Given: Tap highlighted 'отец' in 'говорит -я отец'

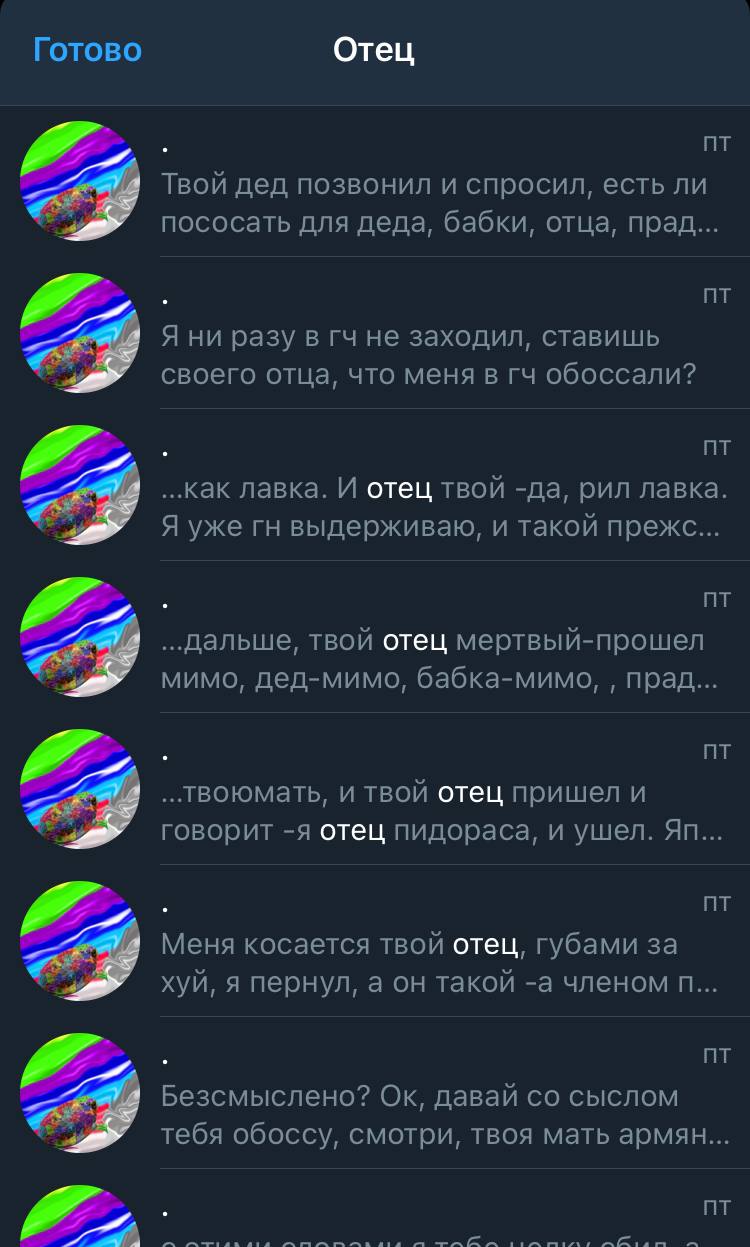Looking at the screenshot, I should coord(352,830).
